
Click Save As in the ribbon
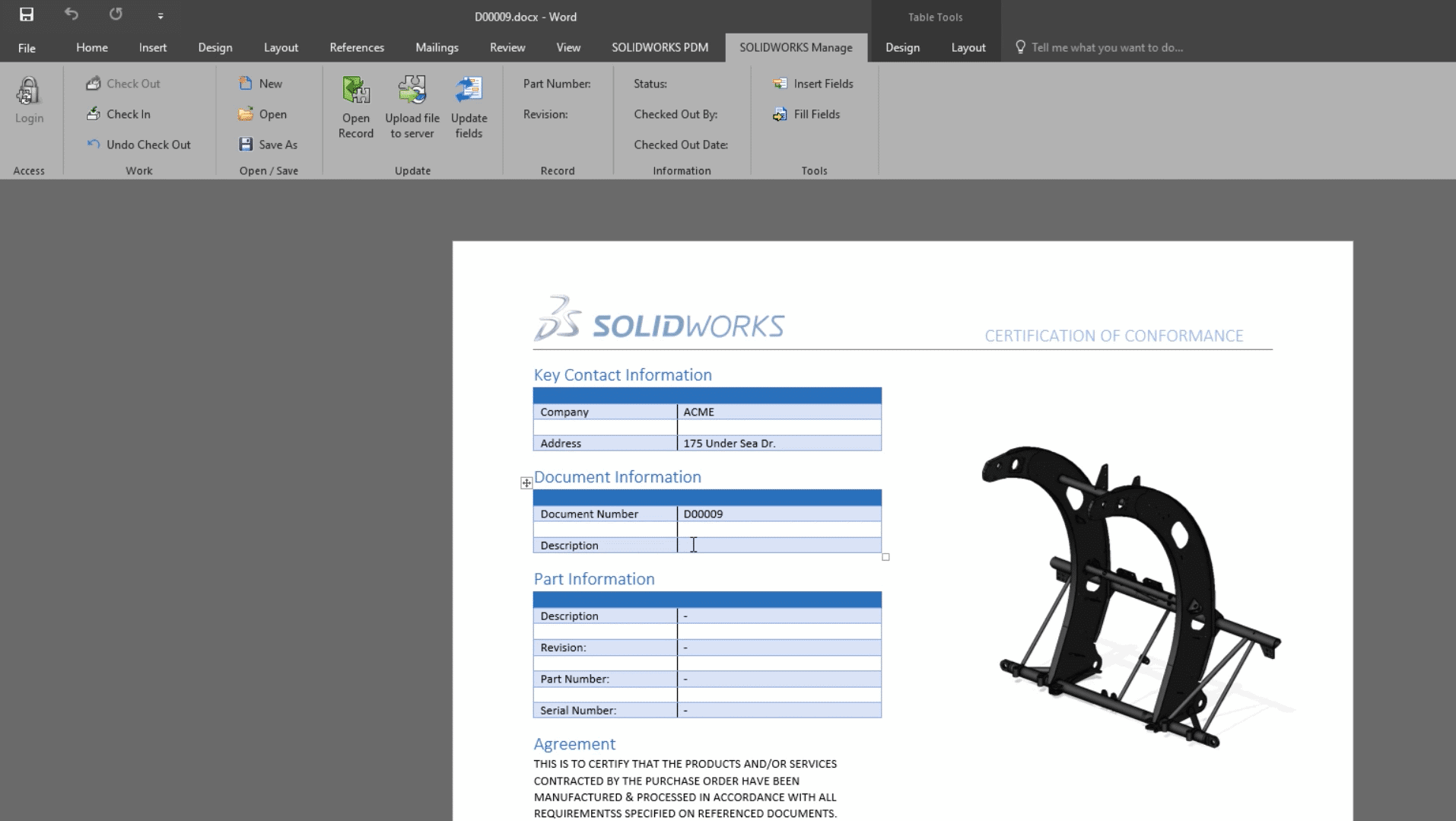[269, 144]
